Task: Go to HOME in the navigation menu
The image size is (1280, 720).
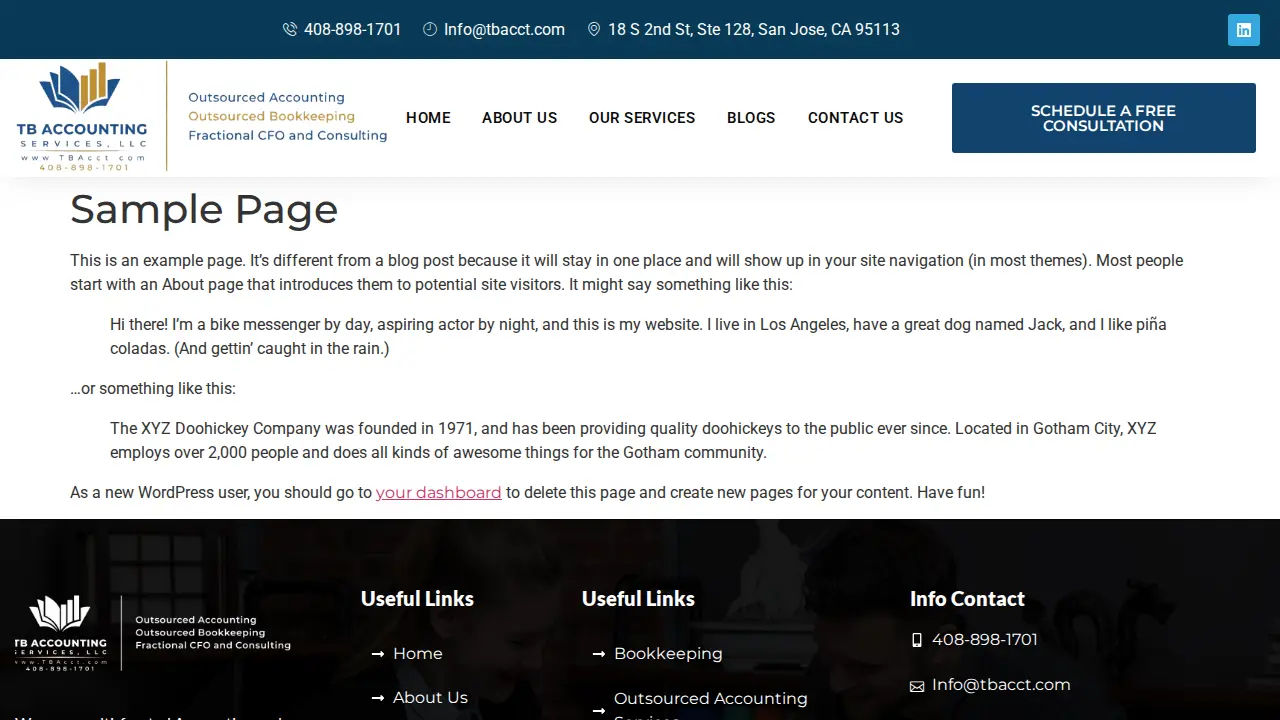Action: [x=428, y=118]
